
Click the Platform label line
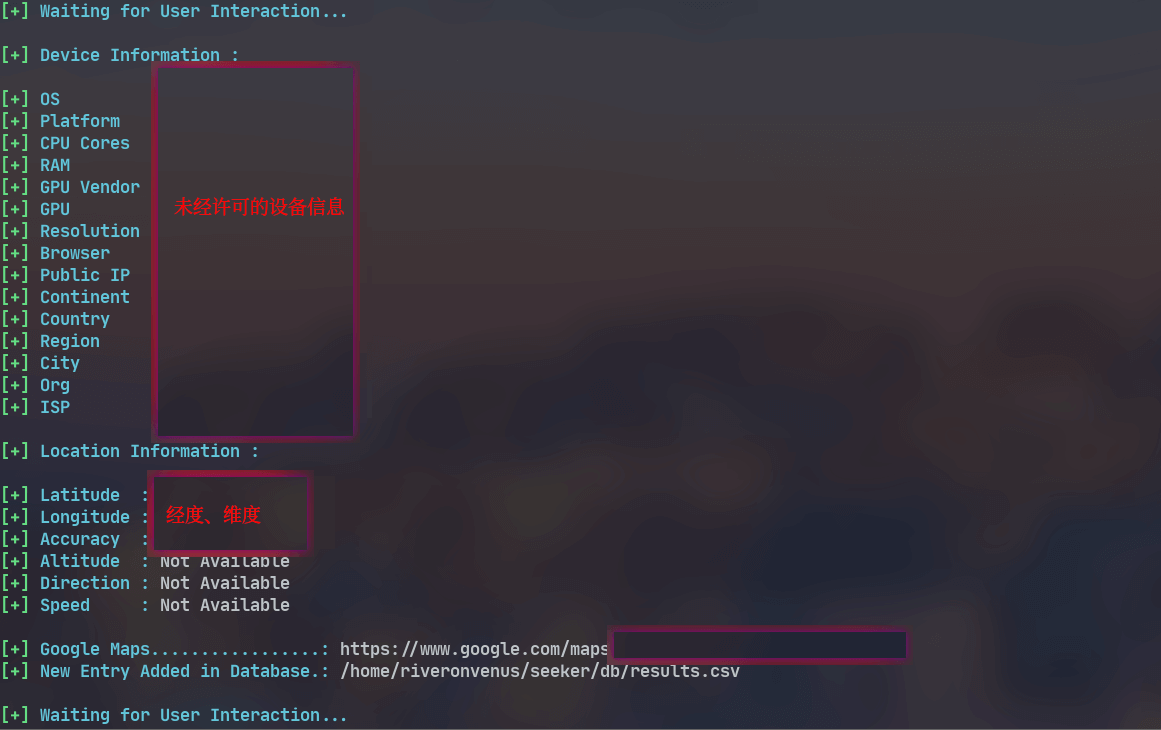79,121
